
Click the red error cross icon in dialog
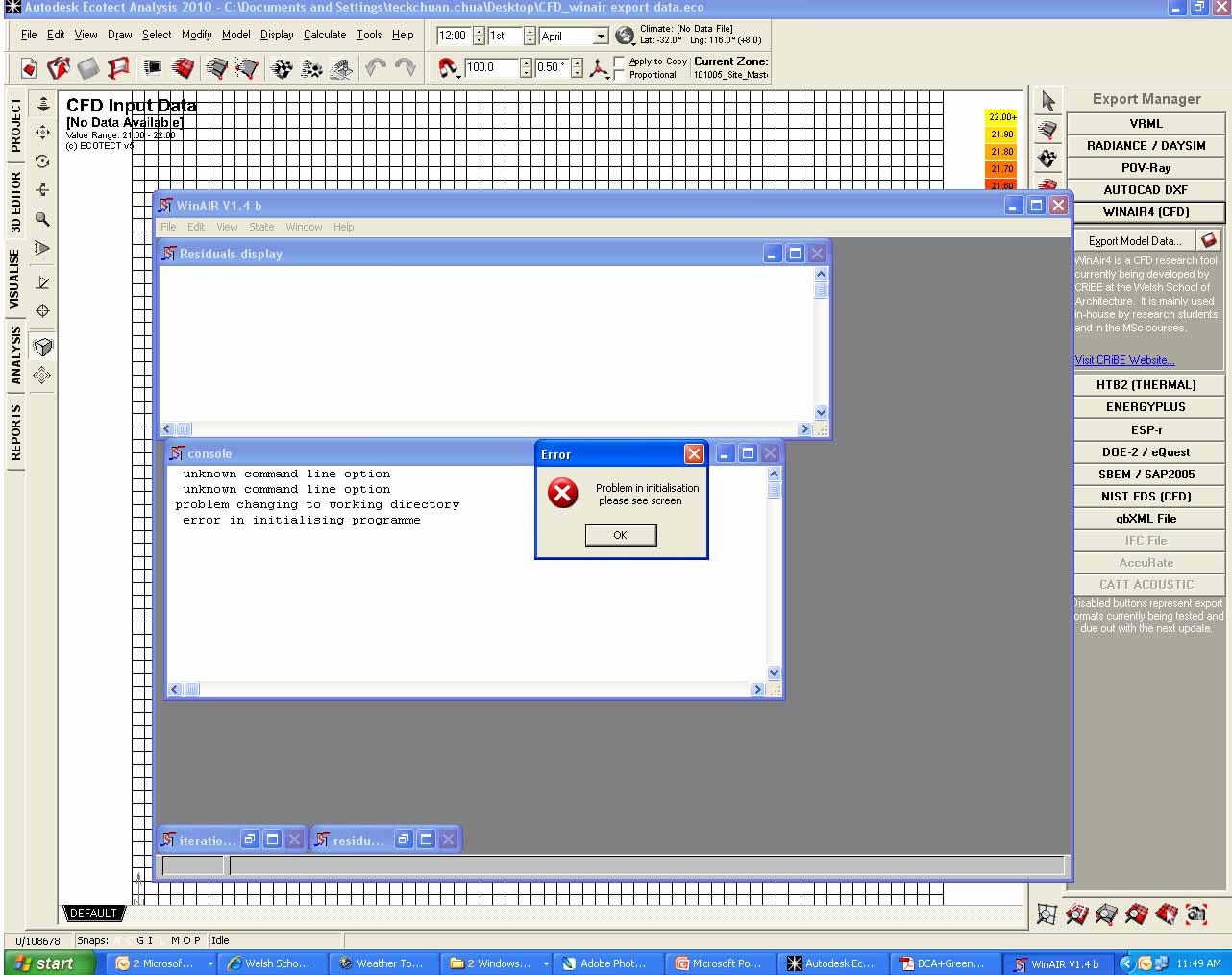click(x=562, y=494)
